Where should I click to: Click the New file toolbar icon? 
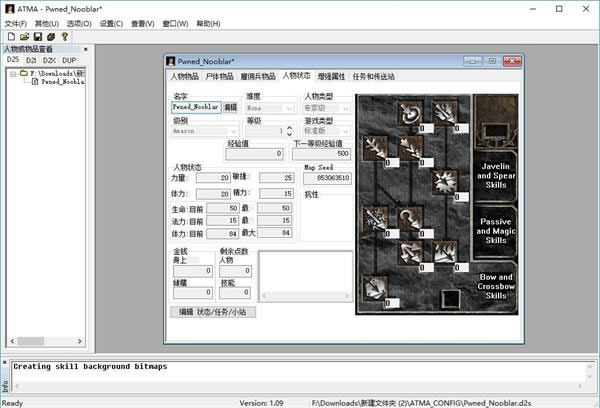(11, 37)
